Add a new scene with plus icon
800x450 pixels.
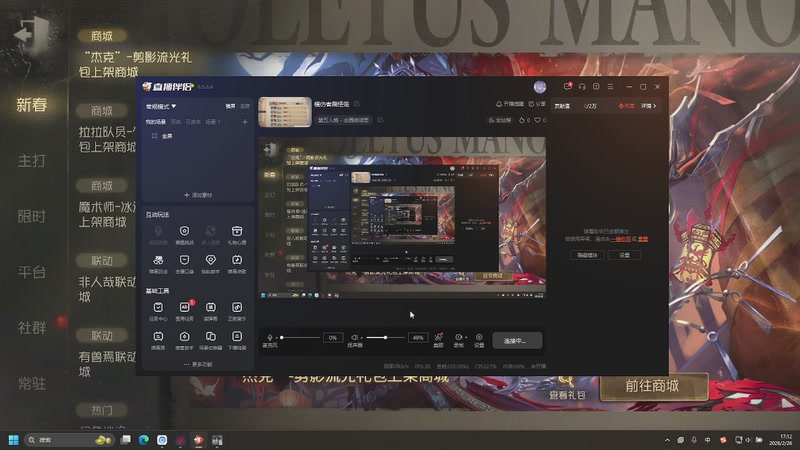click(x=245, y=122)
